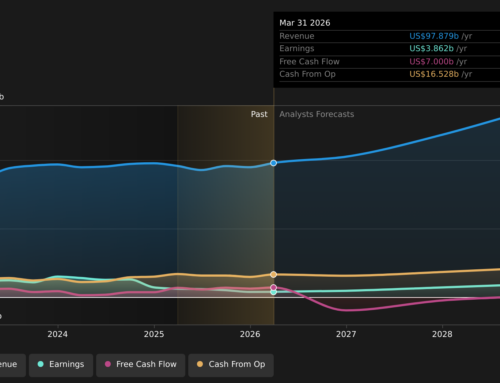The width and height of the screenshot is (500, 383).
Task: Click the teal Earnings data point
Action: point(273,292)
